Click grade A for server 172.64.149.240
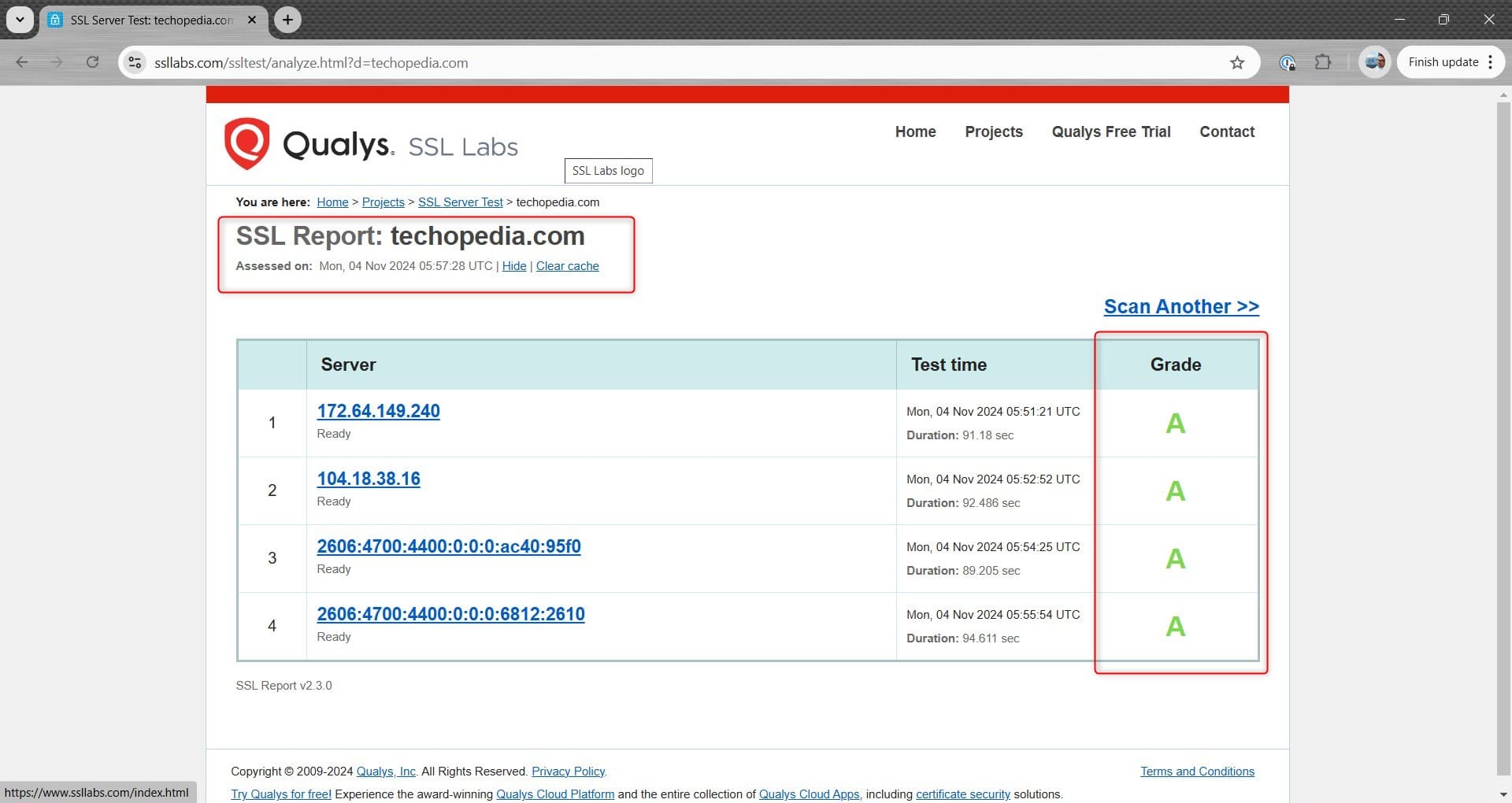 pyautogui.click(x=1176, y=424)
